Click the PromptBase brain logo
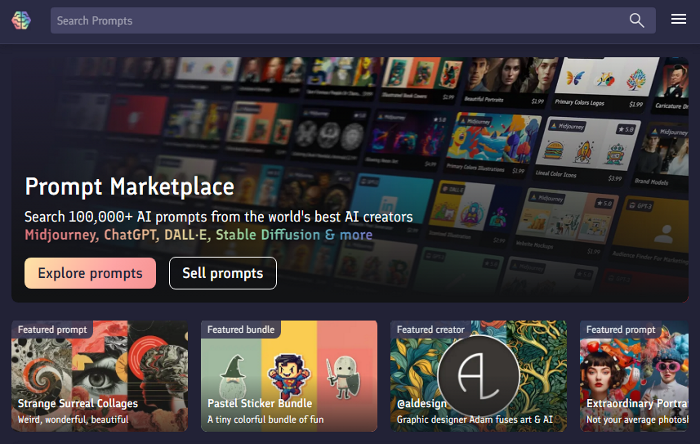700x444 pixels. click(21, 21)
